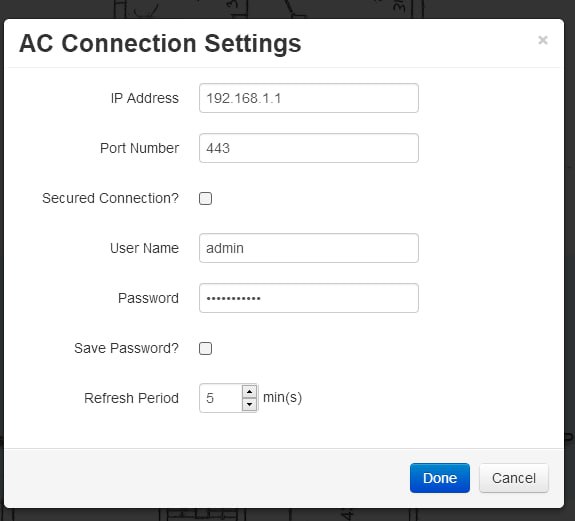Click the IP Address input field
Screen dimensions: 575x521
(x=309, y=98)
